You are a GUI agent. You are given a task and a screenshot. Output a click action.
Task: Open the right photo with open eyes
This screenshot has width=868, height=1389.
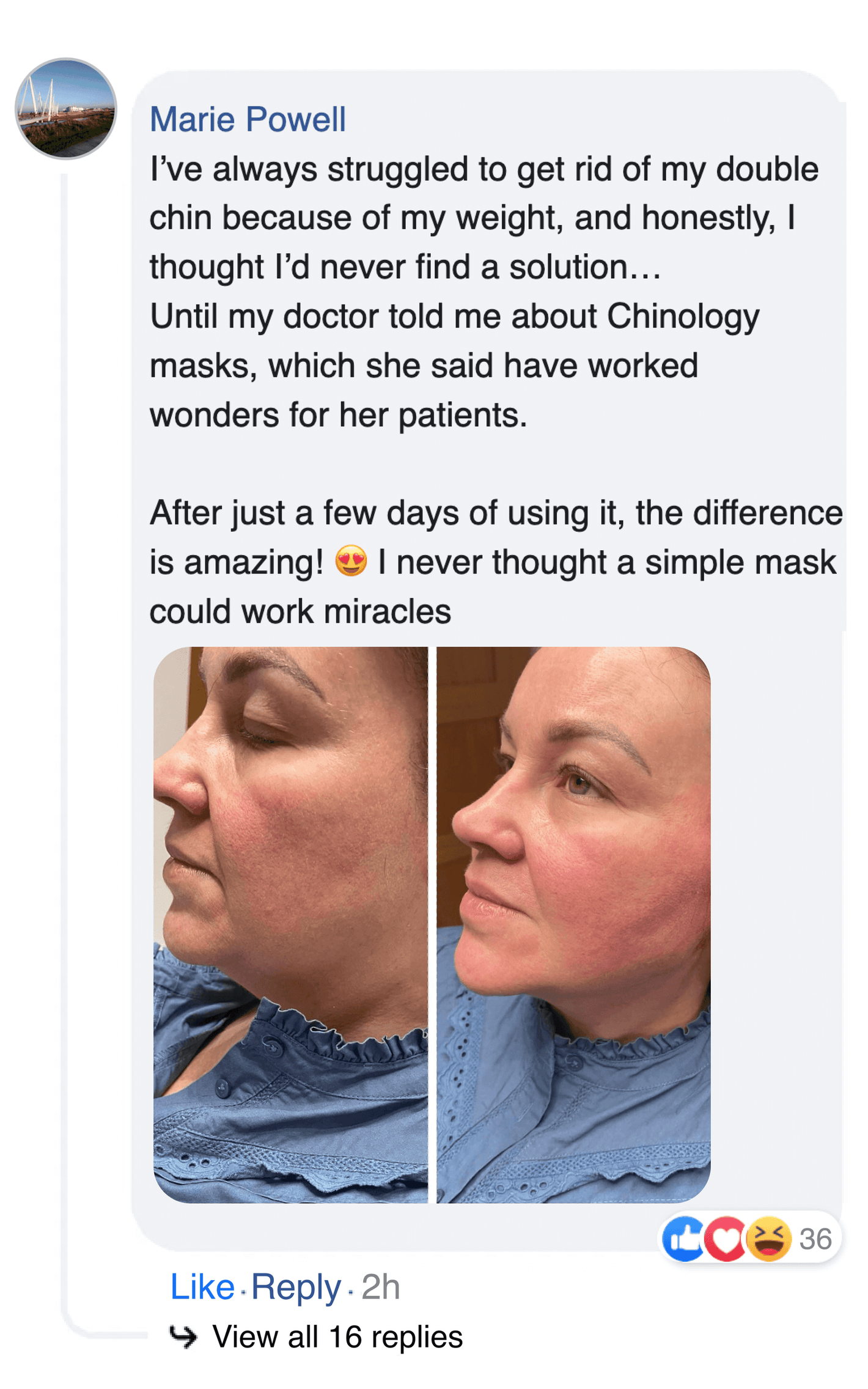pyautogui.click(x=573, y=924)
